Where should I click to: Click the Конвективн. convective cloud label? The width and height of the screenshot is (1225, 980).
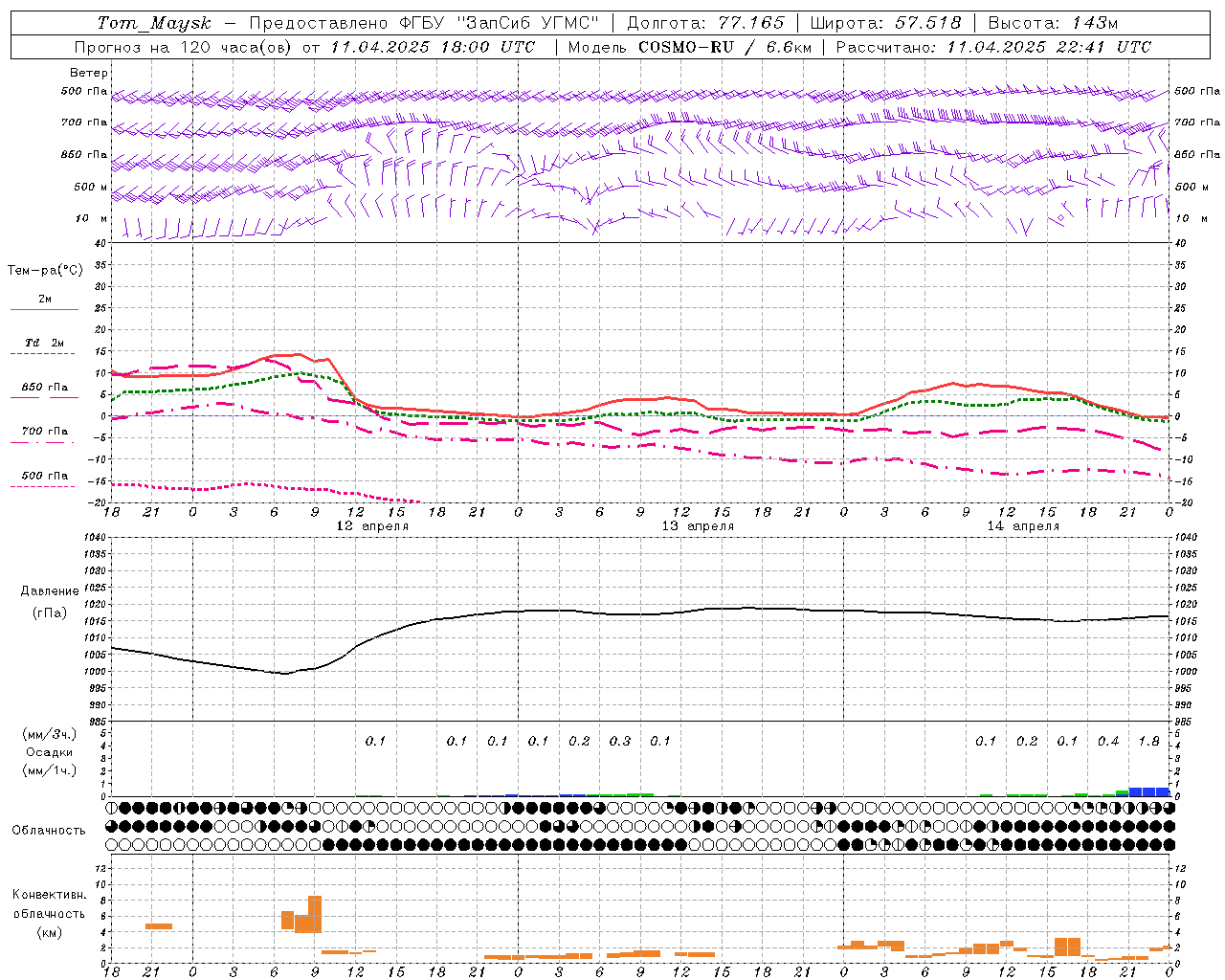pos(50,895)
